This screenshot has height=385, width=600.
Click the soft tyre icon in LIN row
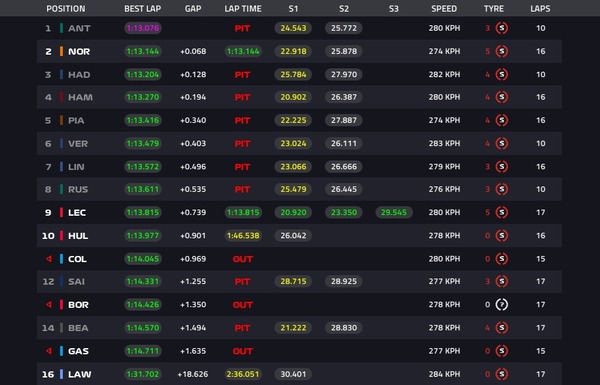(502, 166)
